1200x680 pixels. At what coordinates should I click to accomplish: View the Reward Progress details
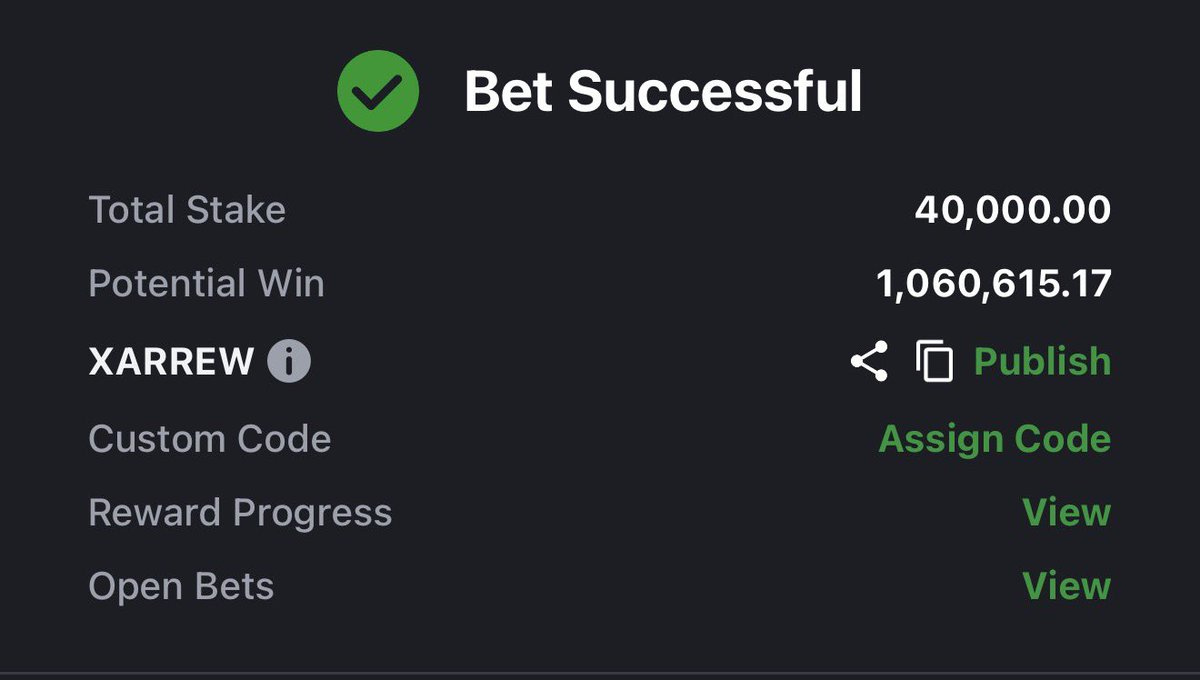click(x=1066, y=512)
